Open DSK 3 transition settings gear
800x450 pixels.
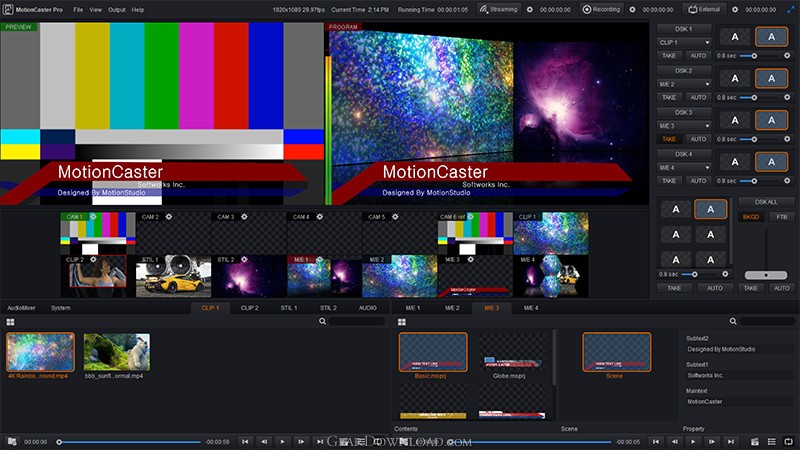click(x=787, y=139)
